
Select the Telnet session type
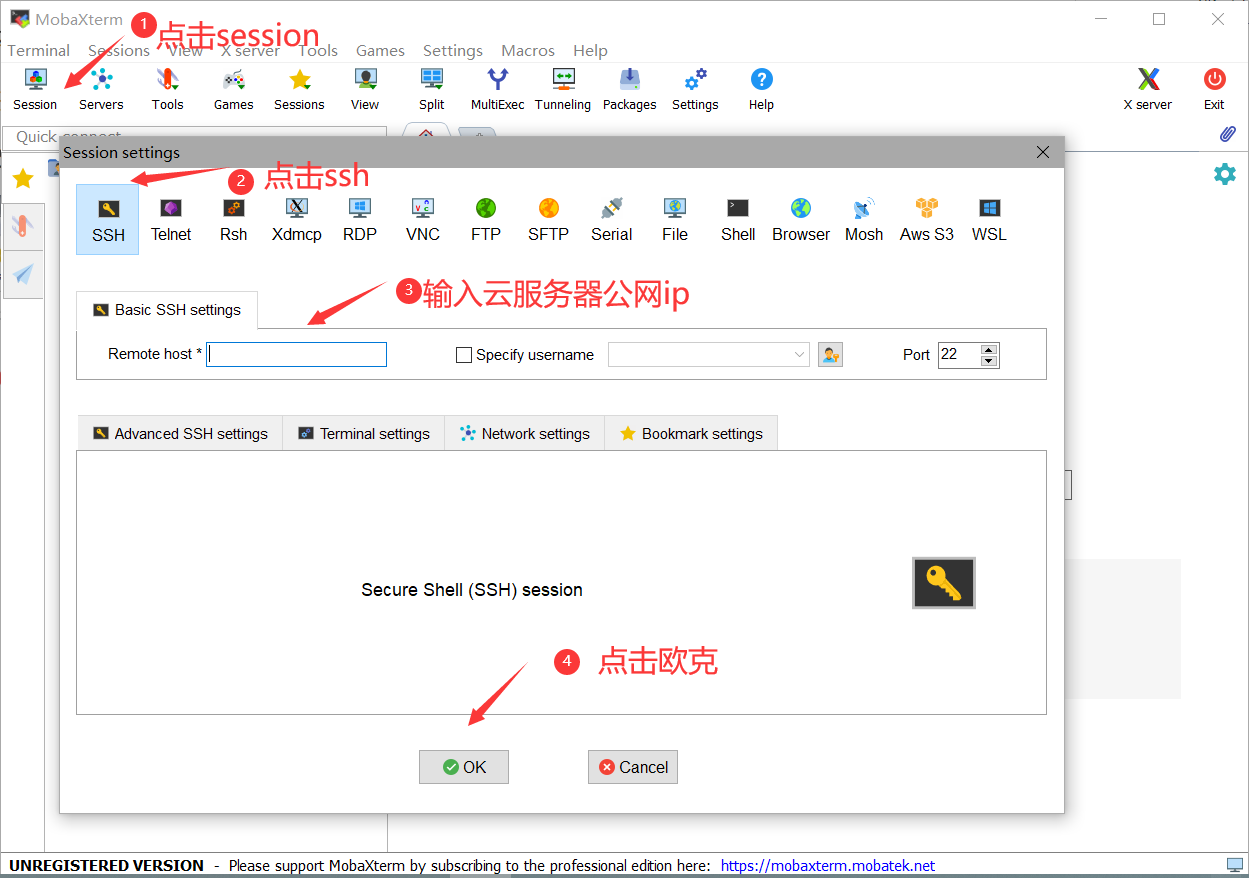click(x=171, y=219)
